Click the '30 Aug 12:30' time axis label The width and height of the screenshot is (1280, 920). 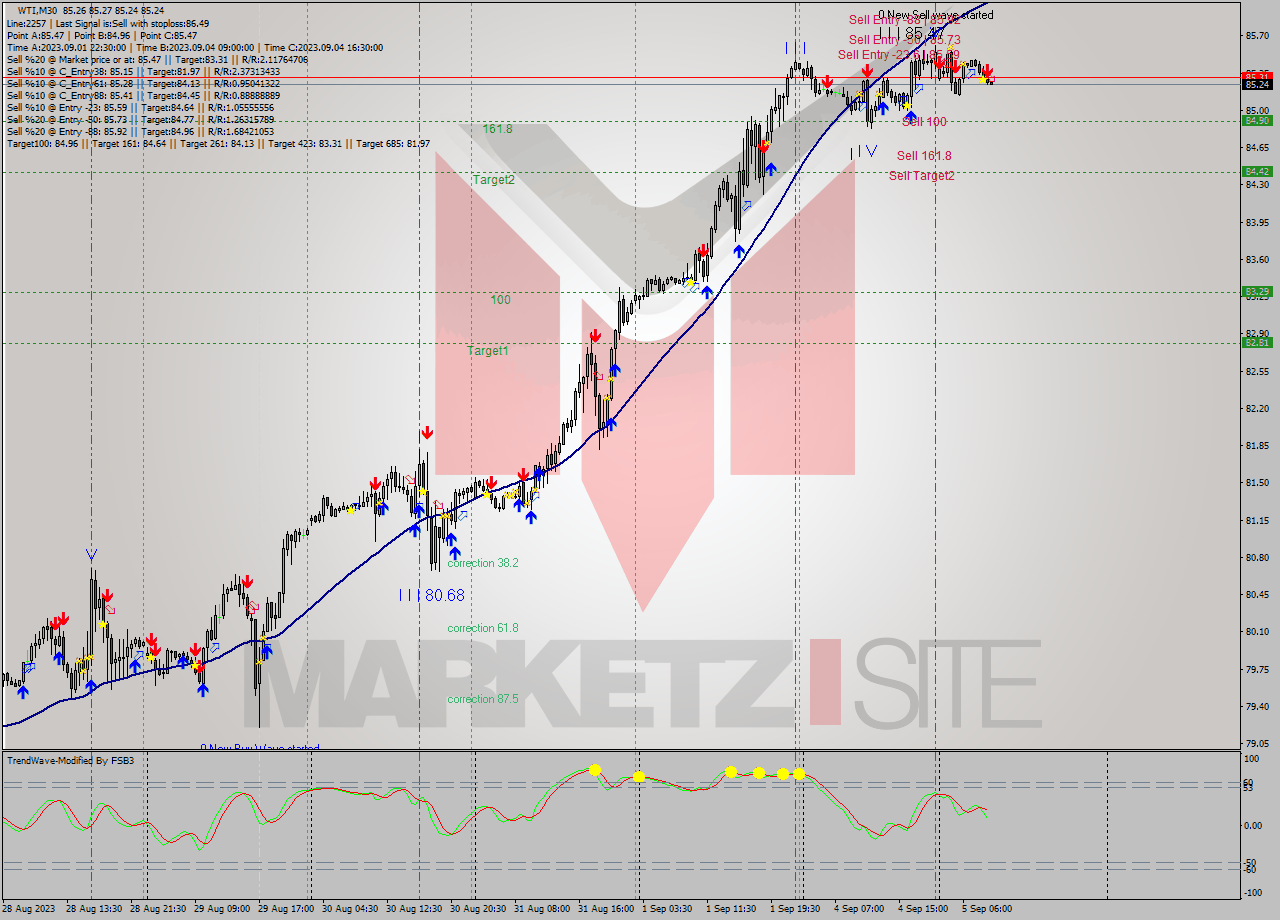414,909
